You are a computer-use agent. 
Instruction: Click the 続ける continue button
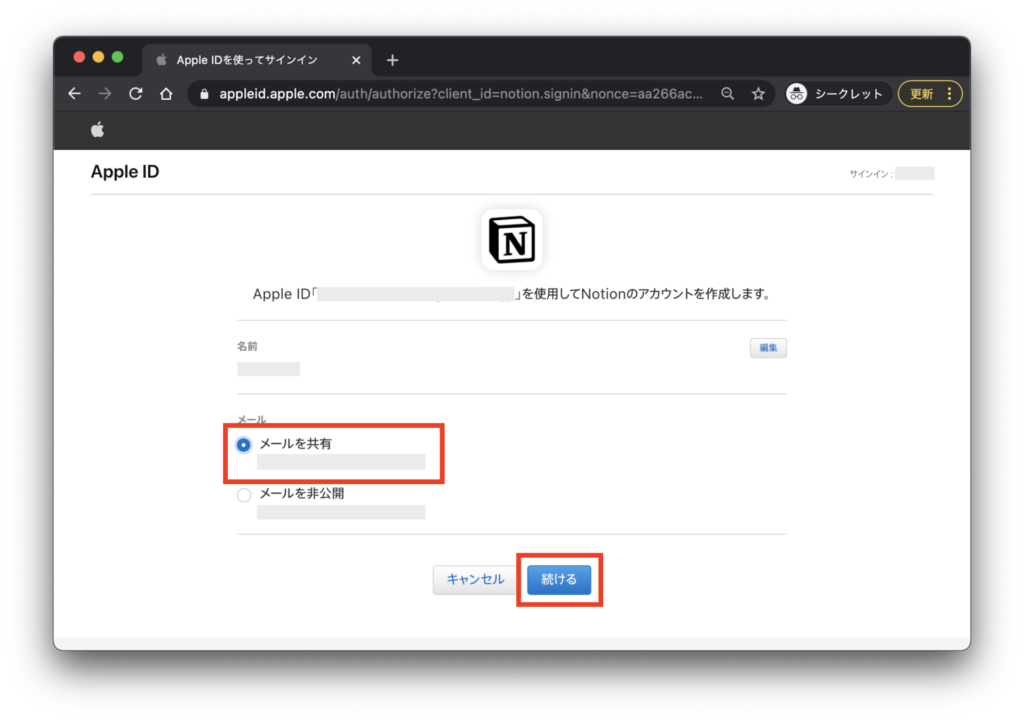(559, 579)
